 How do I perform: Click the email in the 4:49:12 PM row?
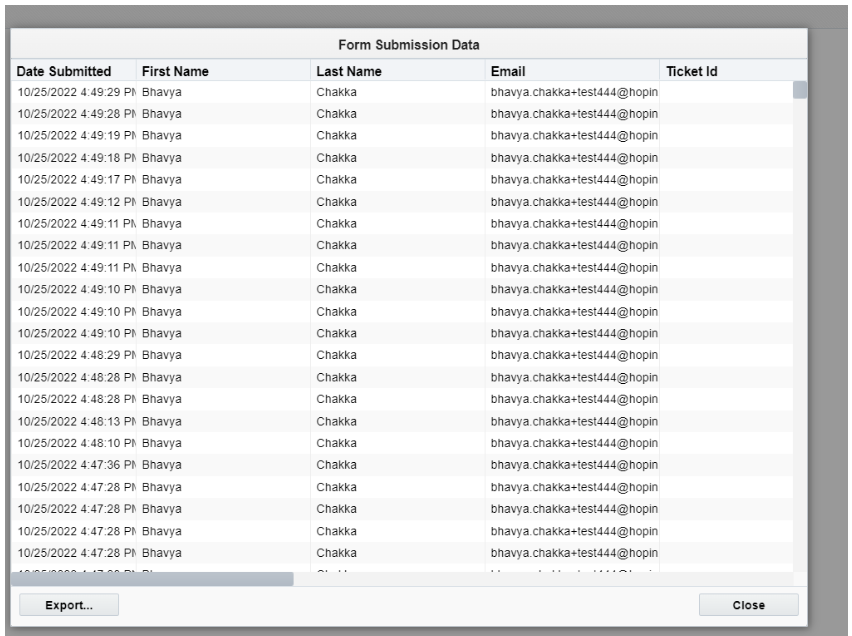click(574, 202)
